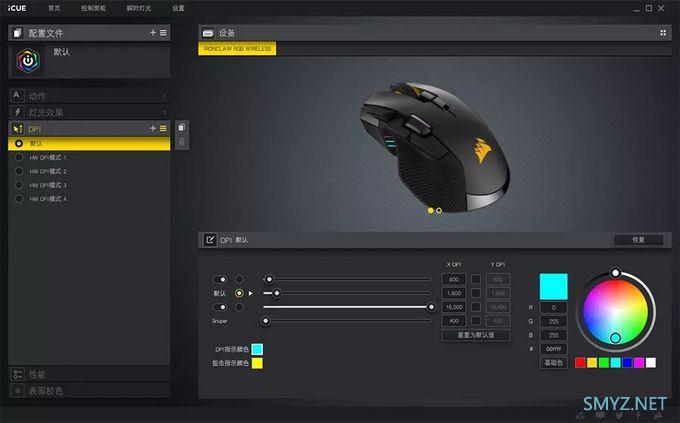Image resolution: width=680 pixels, height=423 pixels.
Task: Click the 表面校色 surface calibration icon
Action: pyautogui.click(x=18, y=391)
